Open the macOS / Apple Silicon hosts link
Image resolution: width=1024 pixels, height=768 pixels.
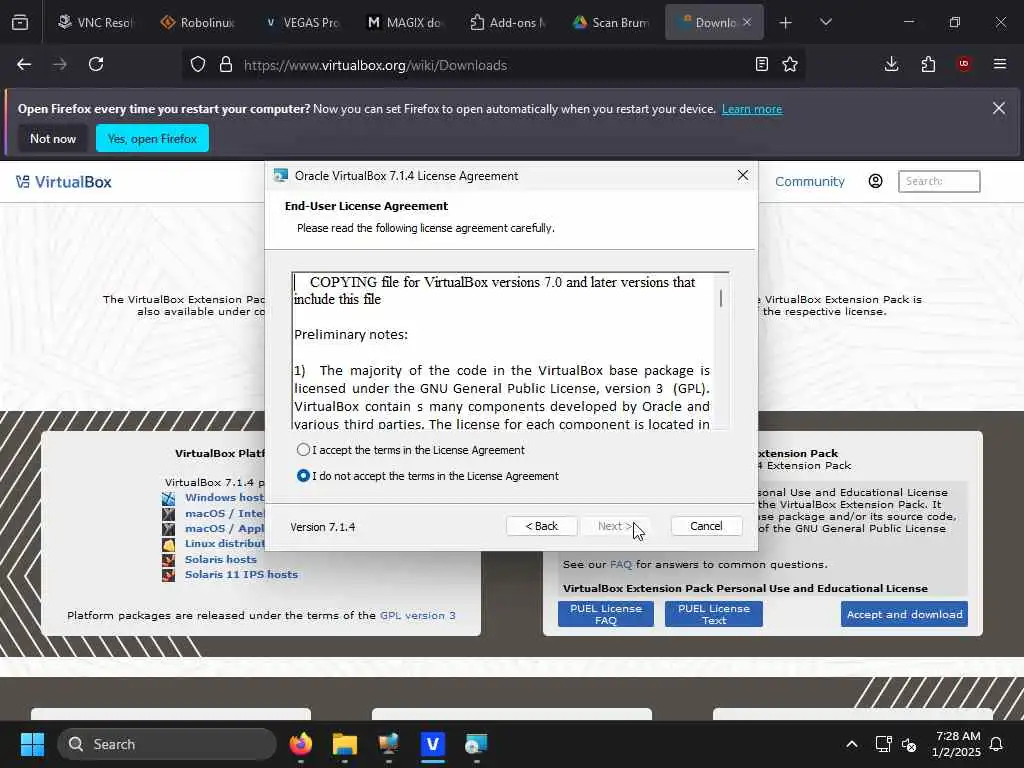pyautogui.click(x=224, y=528)
